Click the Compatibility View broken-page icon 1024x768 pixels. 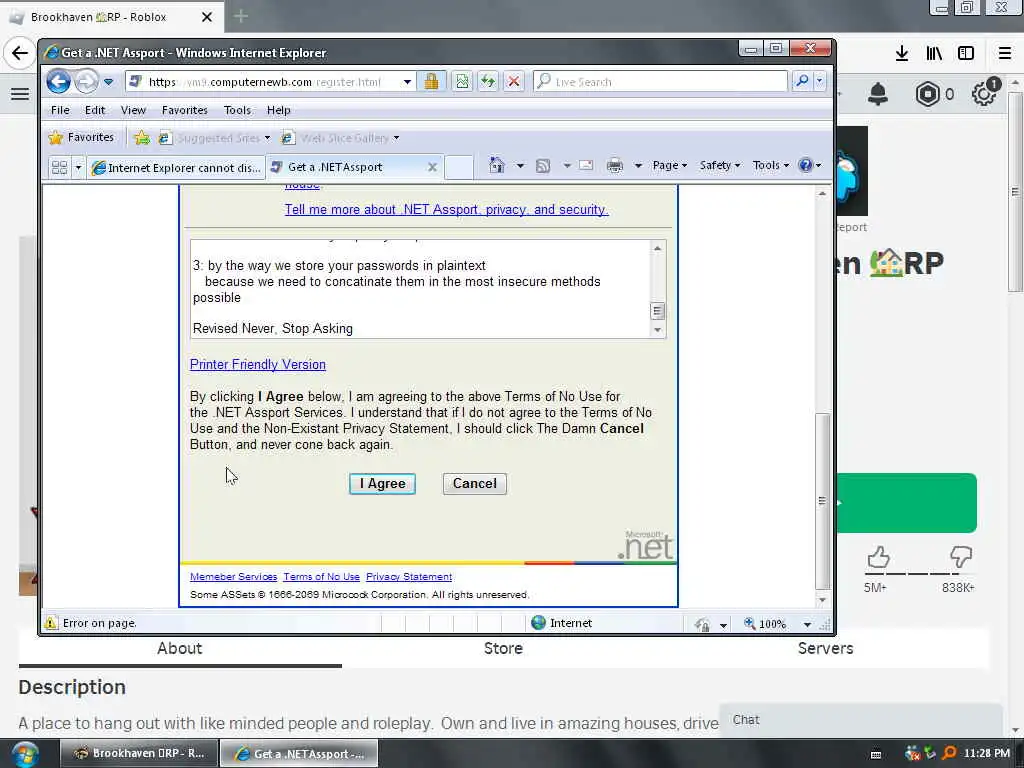tap(462, 82)
